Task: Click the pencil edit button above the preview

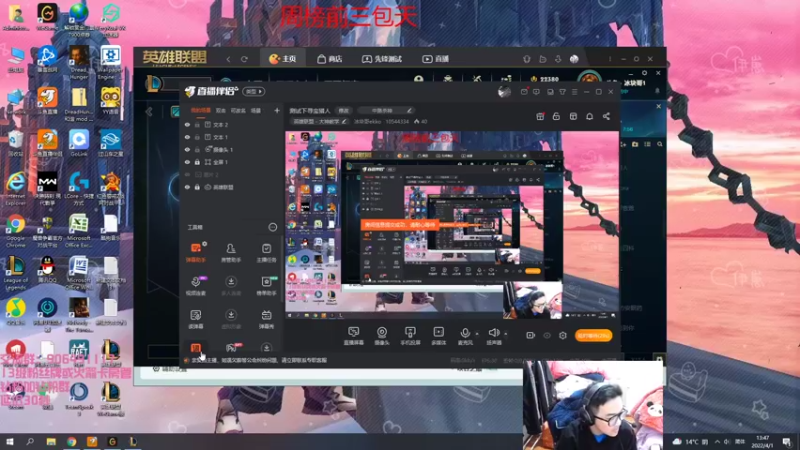Action: click(x=409, y=110)
